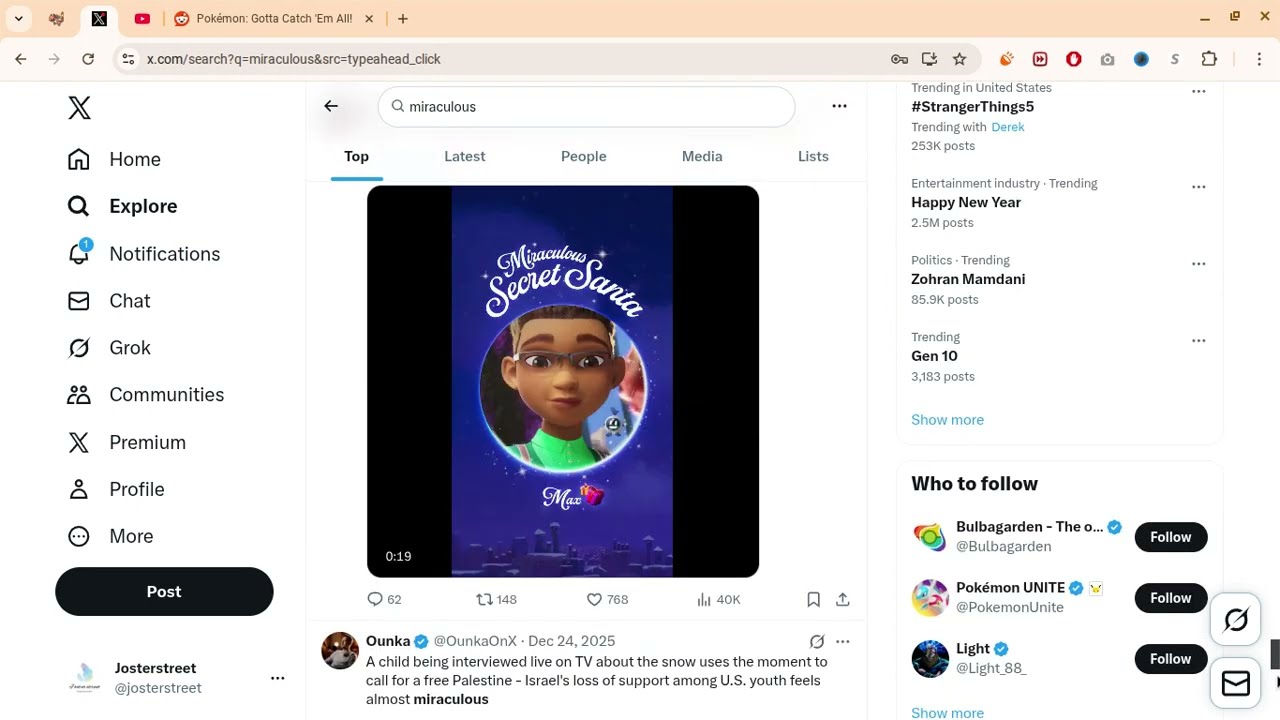Play the Miraculous Secret Santa video
1280x720 pixels.
coord(563,381)
